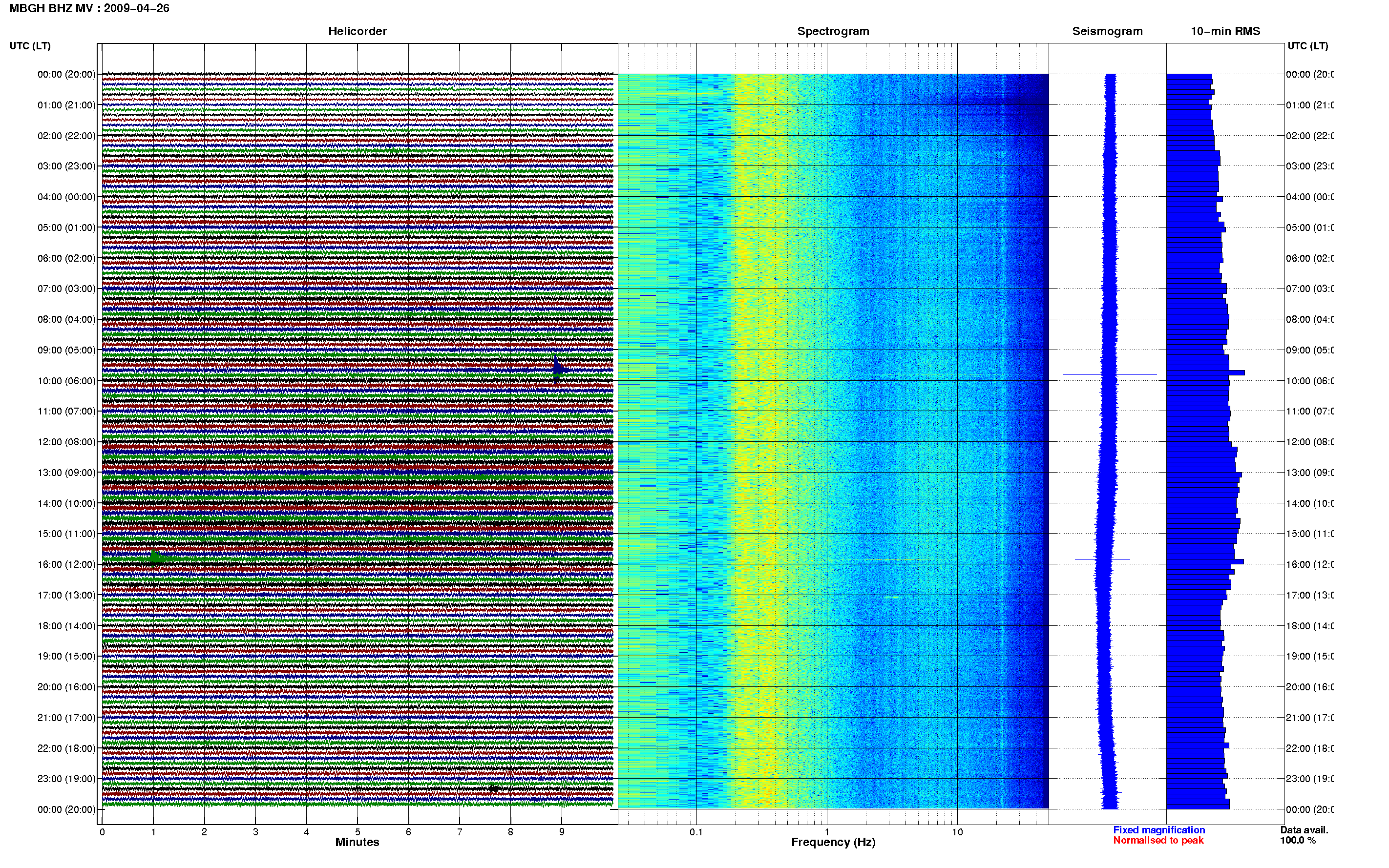Click the left 13:00 (09:00) time label
This screenshot has width=1389, height=868.
[x=66, y=473]
